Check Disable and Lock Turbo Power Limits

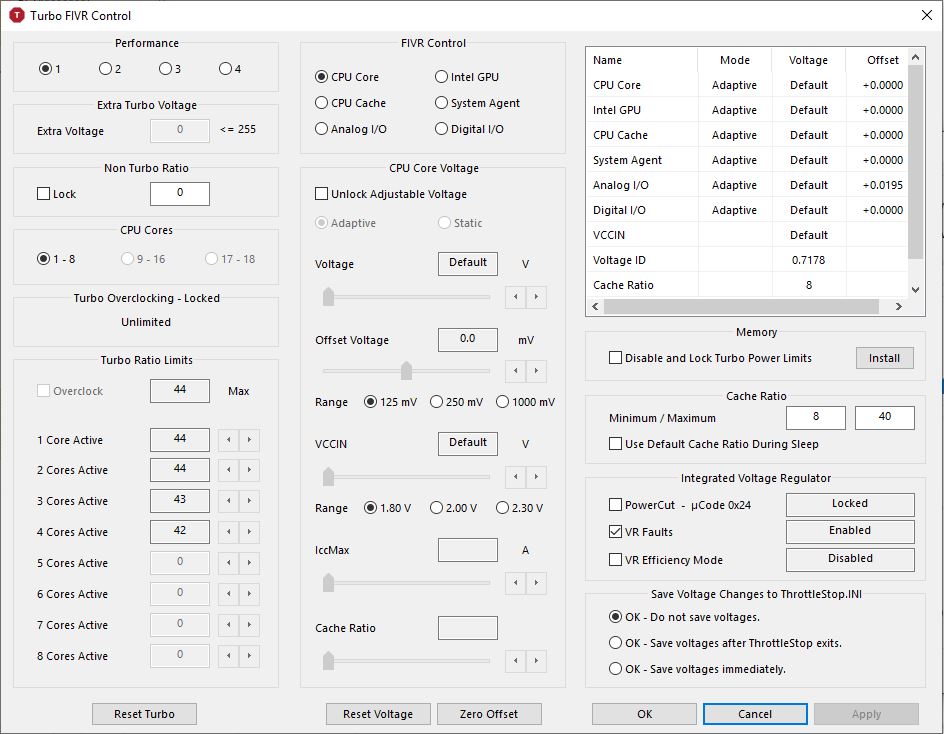point(615,358)
